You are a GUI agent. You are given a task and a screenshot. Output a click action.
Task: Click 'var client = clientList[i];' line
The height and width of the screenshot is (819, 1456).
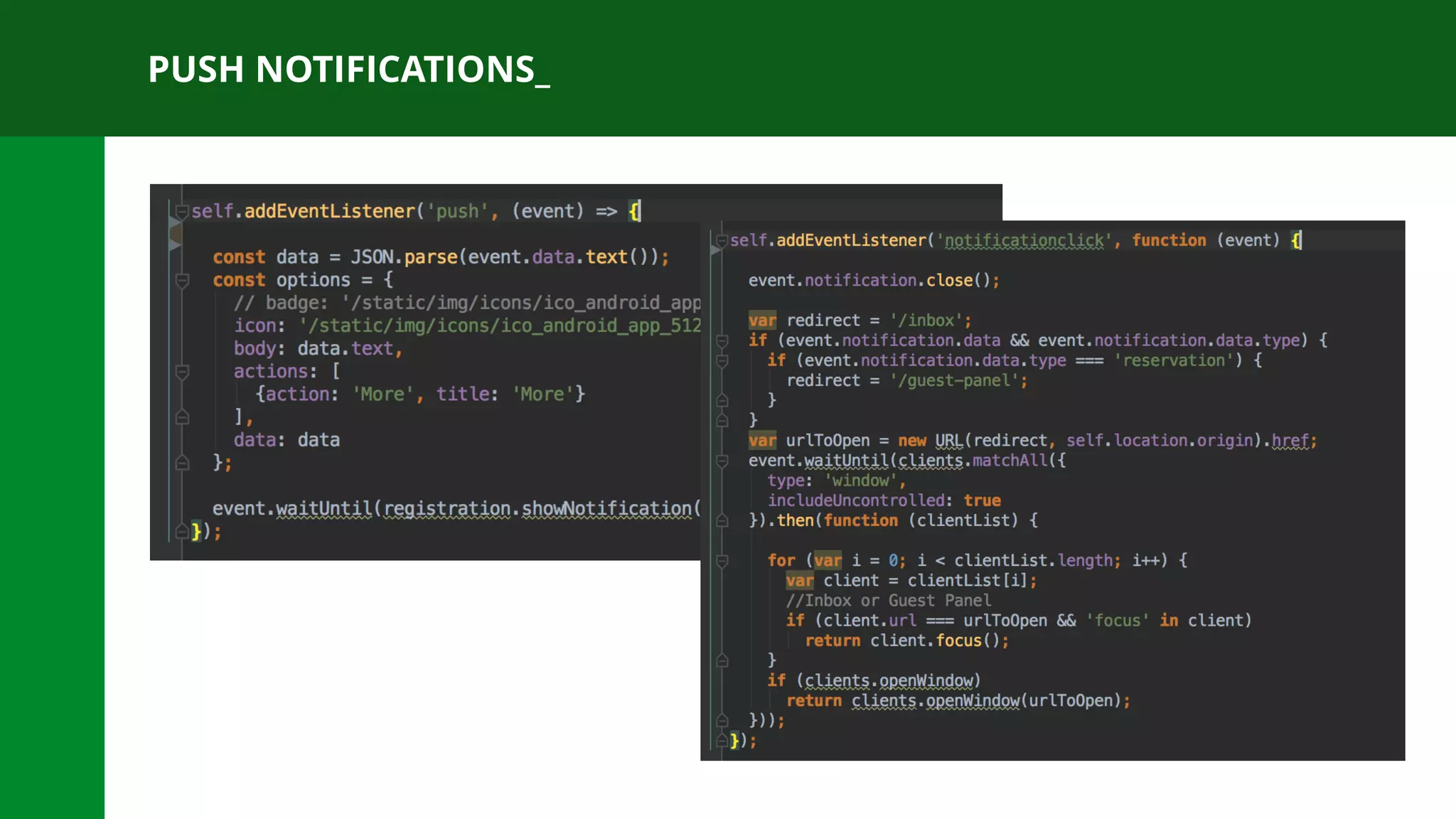tap(911, 581)
